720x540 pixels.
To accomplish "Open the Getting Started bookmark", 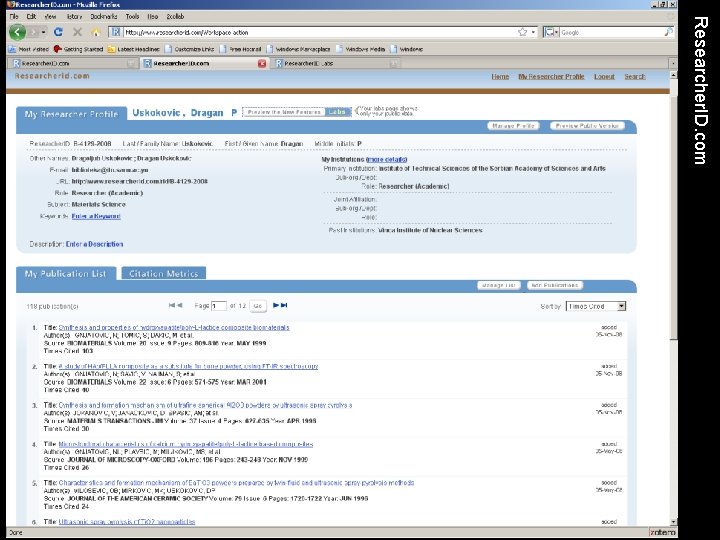I will pyautogui.click(x=79, y=49).
